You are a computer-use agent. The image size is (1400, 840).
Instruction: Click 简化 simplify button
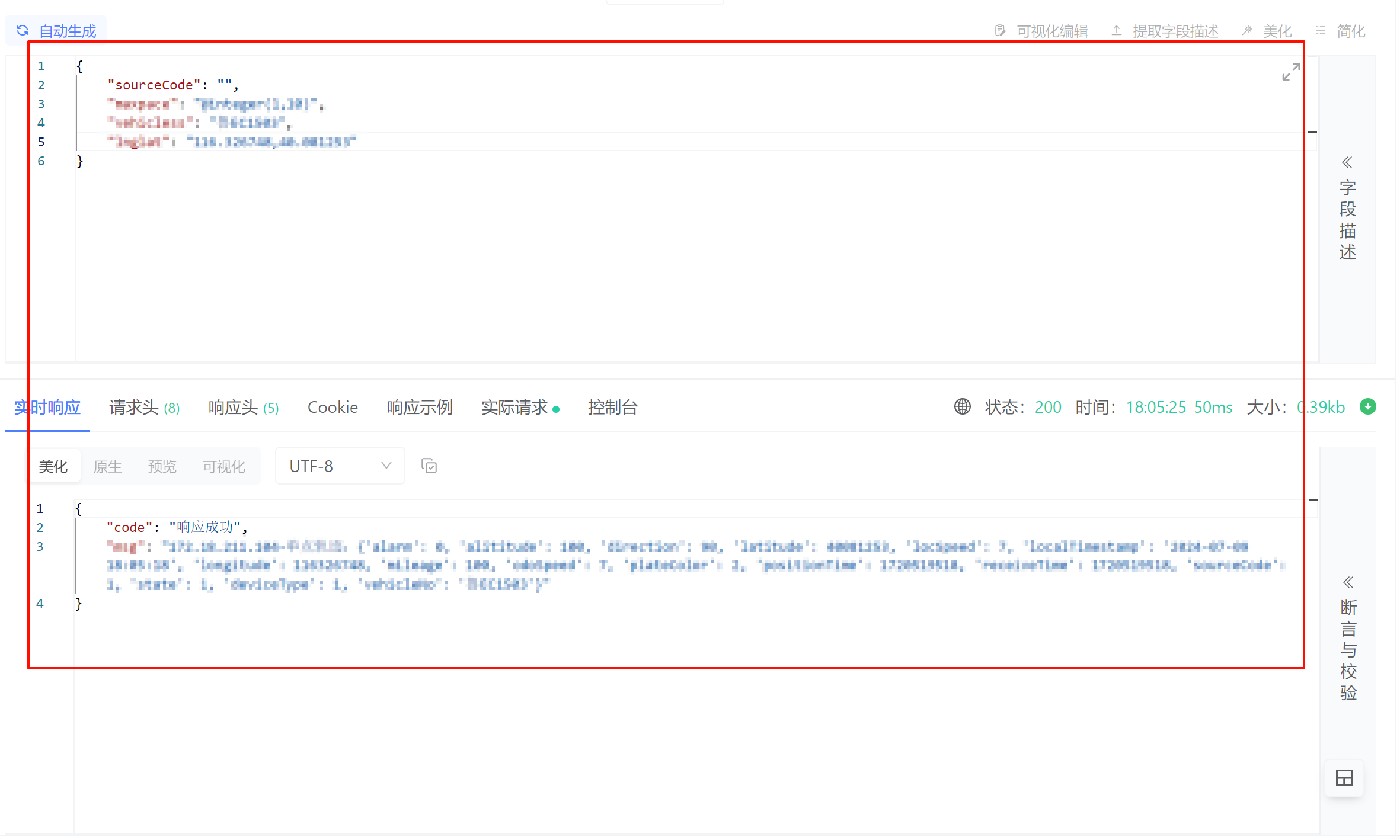[1341, 31]
